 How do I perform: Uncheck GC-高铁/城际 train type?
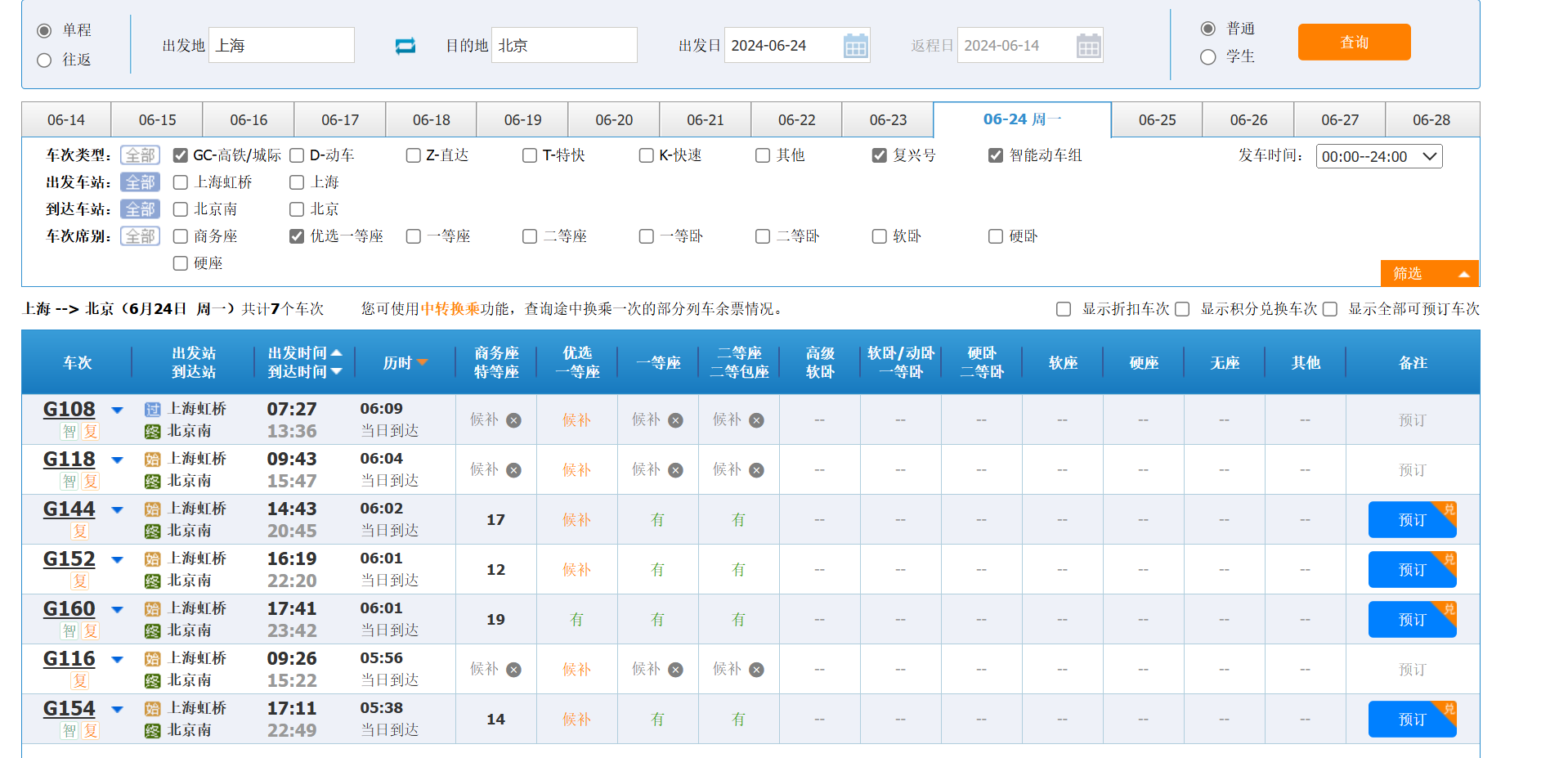click(181, 155)
